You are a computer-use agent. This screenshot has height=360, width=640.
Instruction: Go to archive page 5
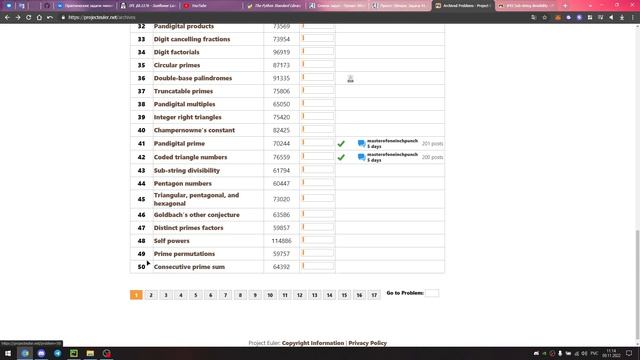tap(196, 295)
